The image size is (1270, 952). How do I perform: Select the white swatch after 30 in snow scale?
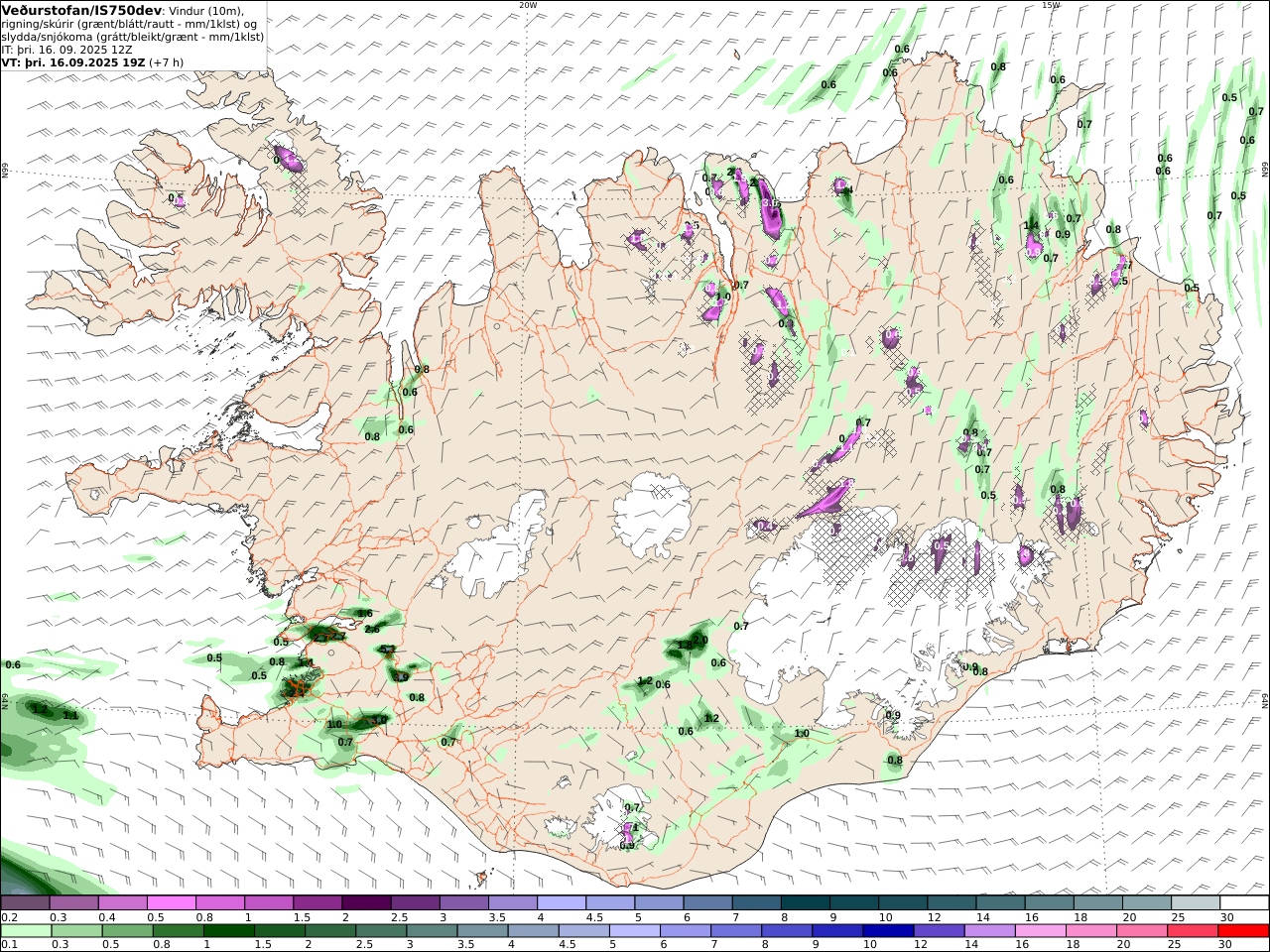click(x=1244, y=903)
